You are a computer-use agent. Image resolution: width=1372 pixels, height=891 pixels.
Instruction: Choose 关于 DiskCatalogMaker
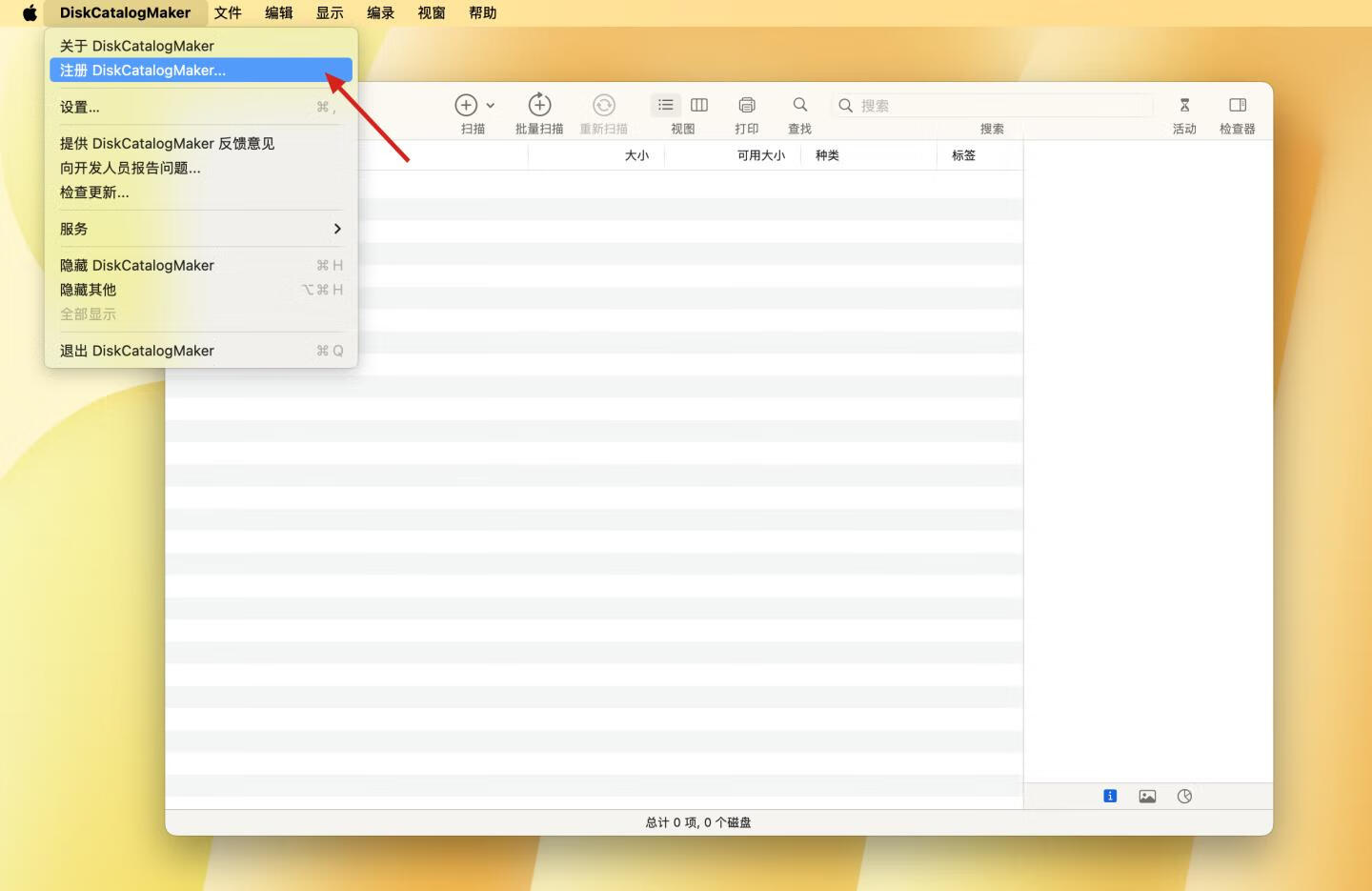201,46
